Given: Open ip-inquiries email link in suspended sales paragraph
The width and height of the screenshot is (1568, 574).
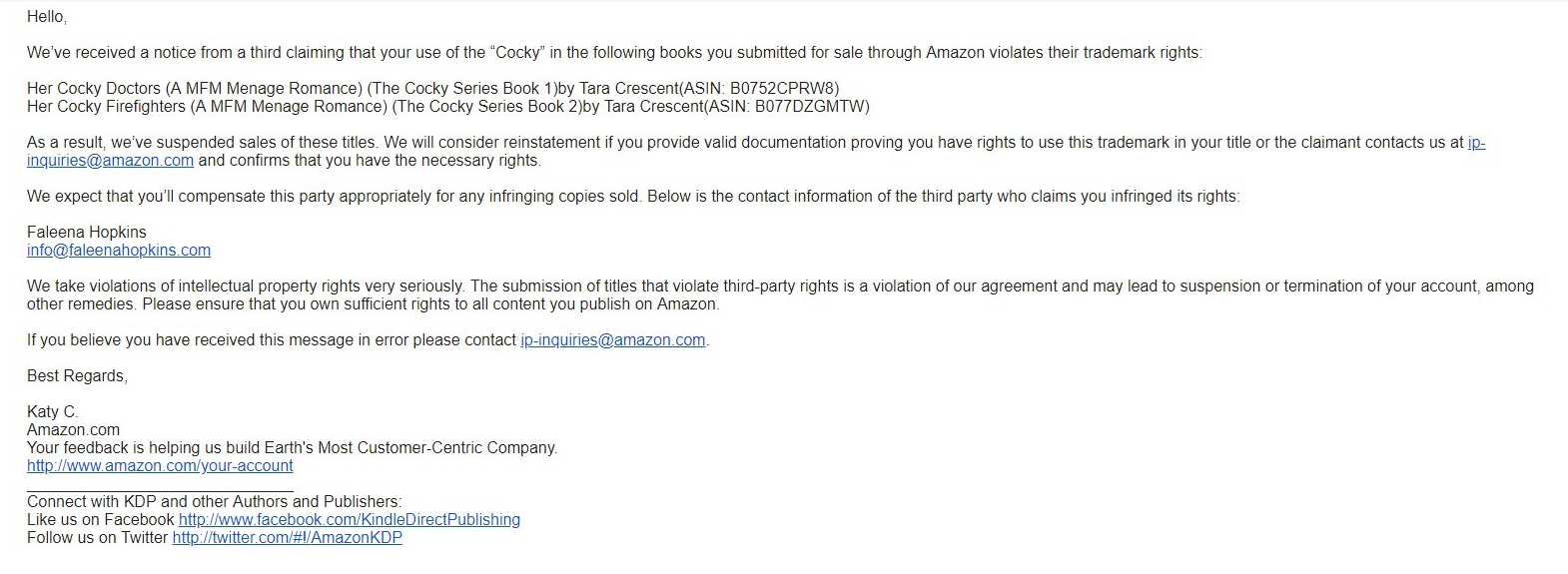Looking at the screenshot, I should click(110, 161).
